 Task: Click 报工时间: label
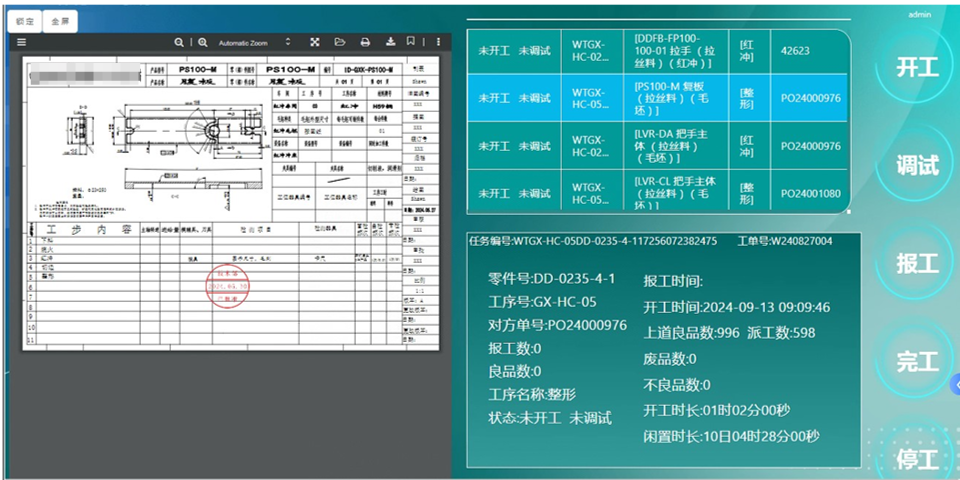coord(673,281)
